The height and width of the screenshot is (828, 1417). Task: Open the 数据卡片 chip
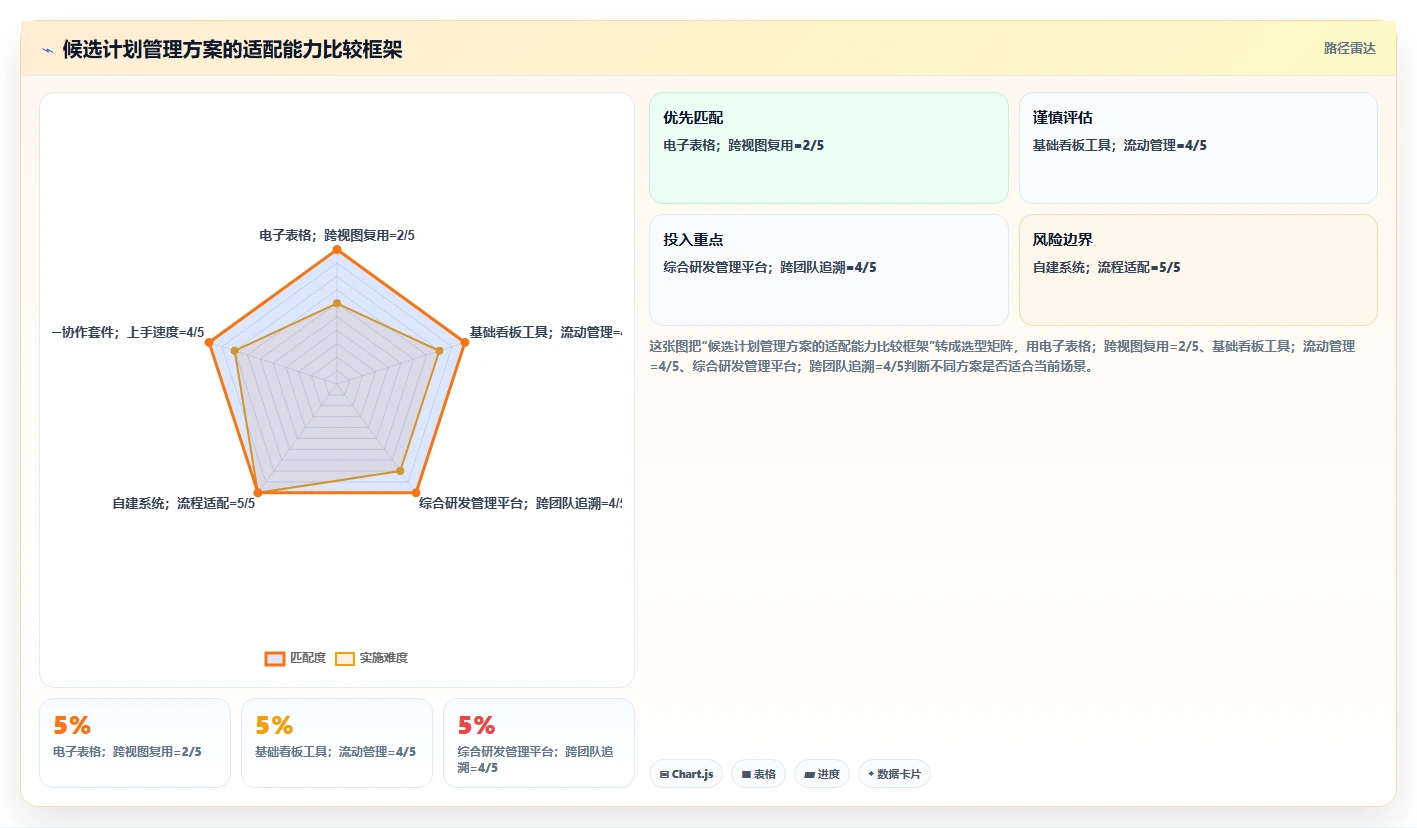point(894,774)
